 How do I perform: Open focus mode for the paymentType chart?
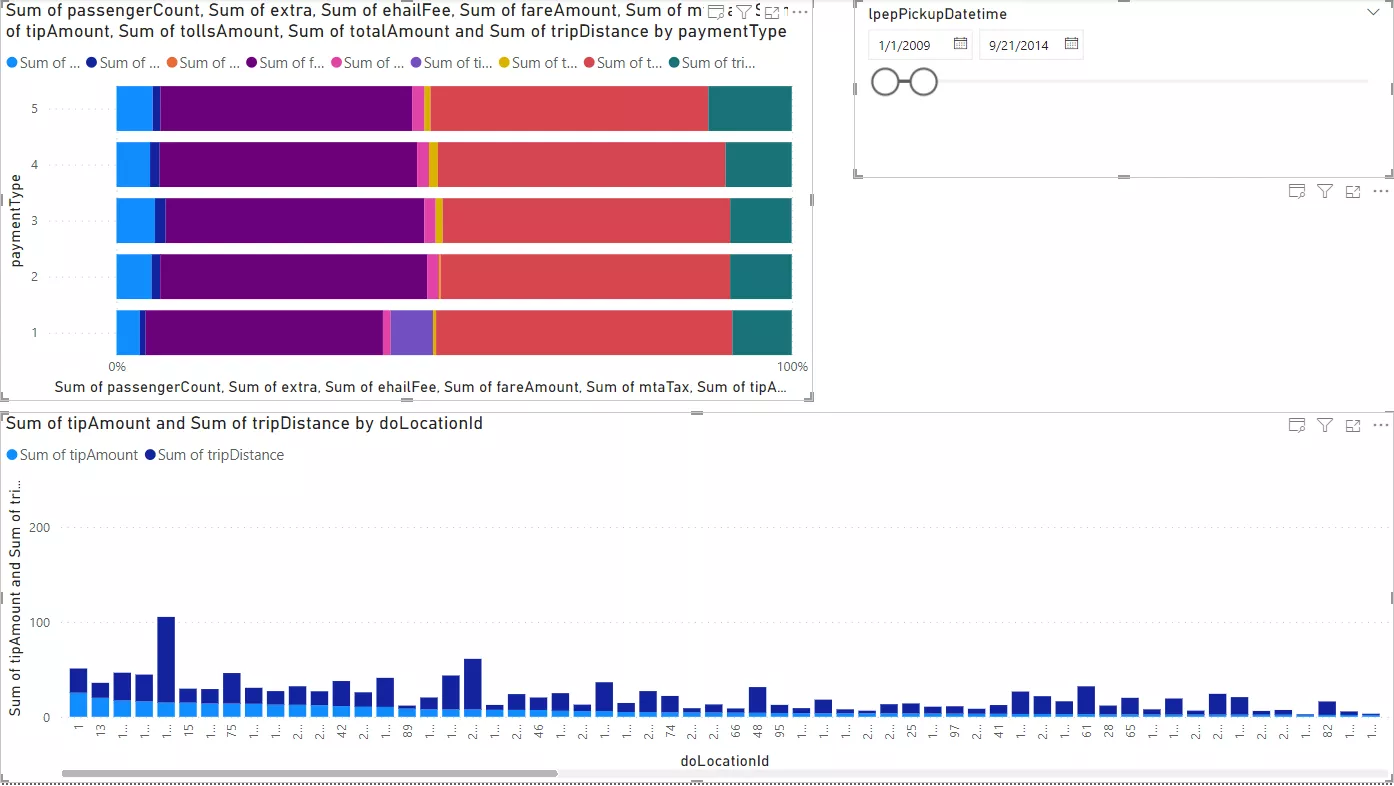click(x=774, y=11)
